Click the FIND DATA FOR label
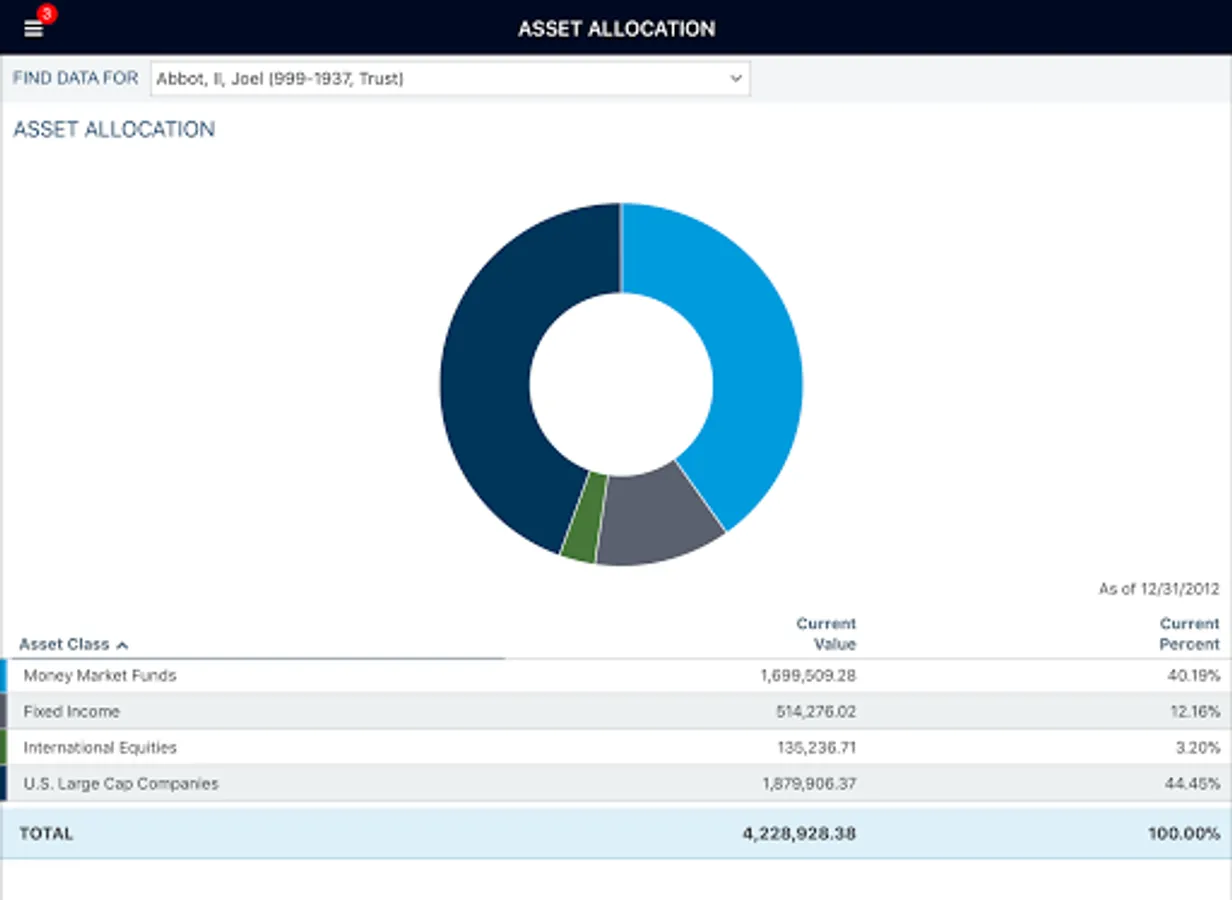The image size is (1232, 900). (x=75, y=77)
